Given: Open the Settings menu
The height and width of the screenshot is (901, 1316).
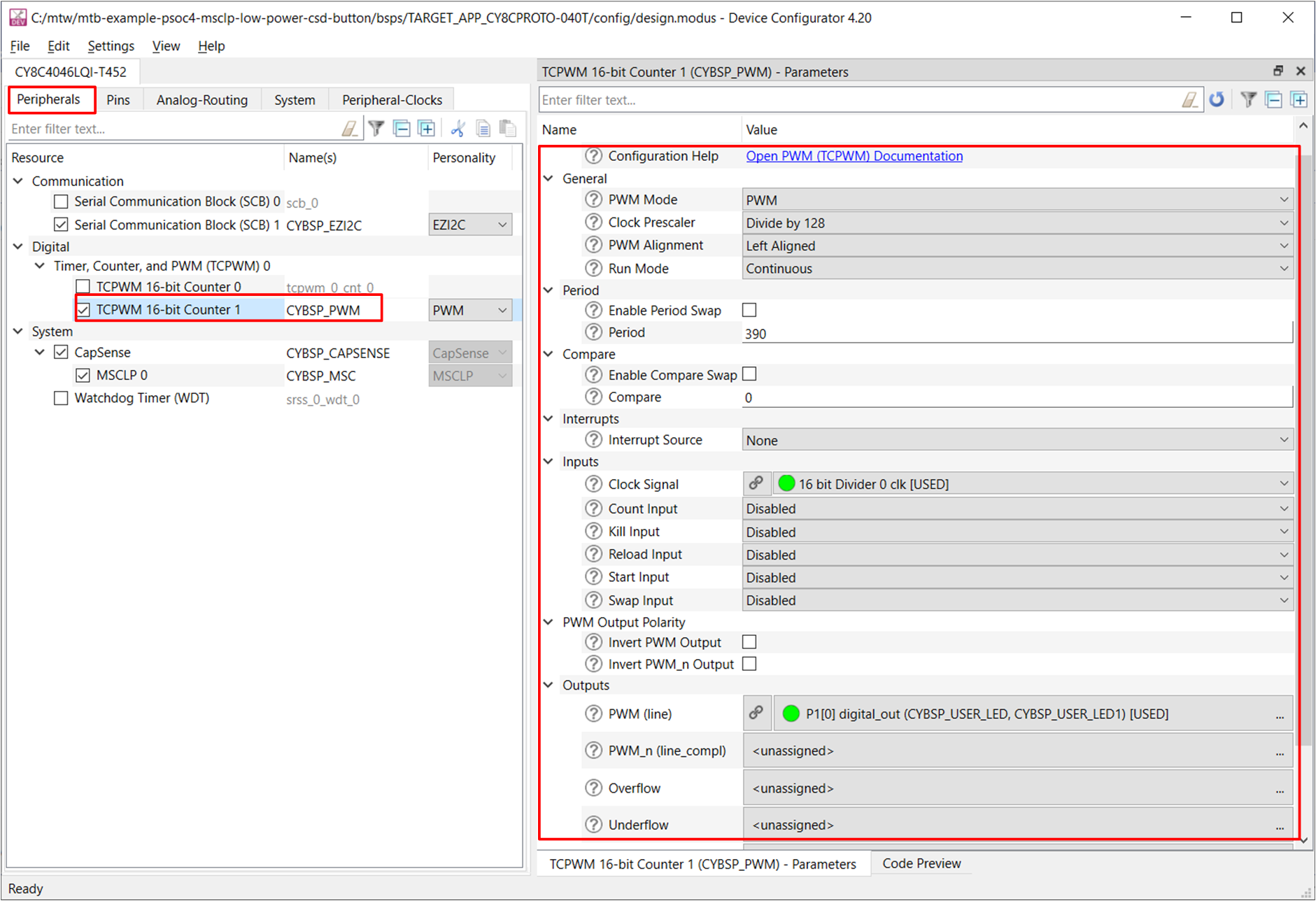Looking at the screenshot, I should (111, 46).
